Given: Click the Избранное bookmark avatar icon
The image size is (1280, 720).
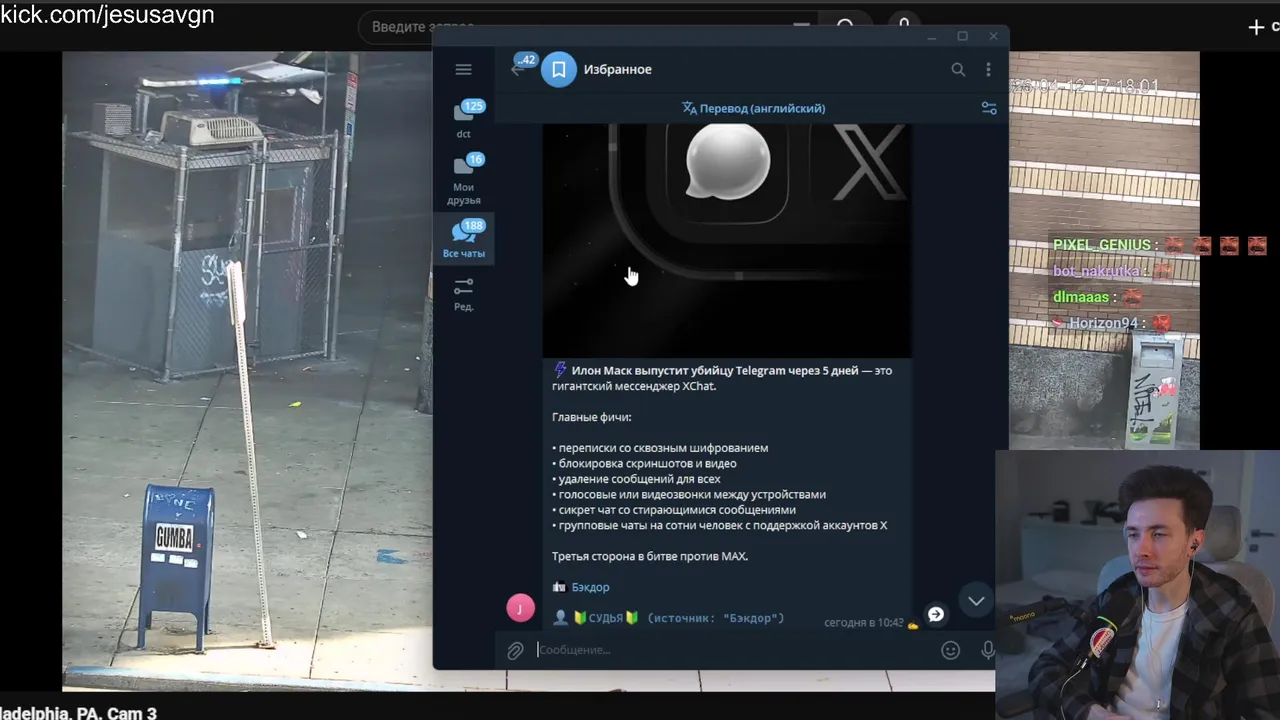Looking at the screenshot, I should [559, 69].
